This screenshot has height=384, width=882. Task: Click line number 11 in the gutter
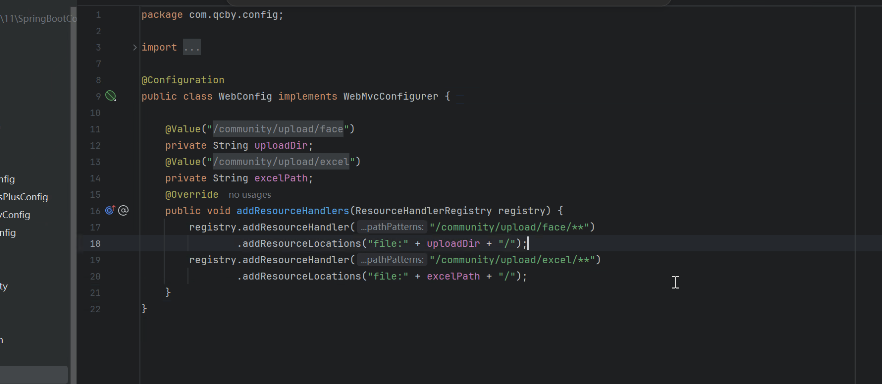pyautogui.click(x=95, y=129)
